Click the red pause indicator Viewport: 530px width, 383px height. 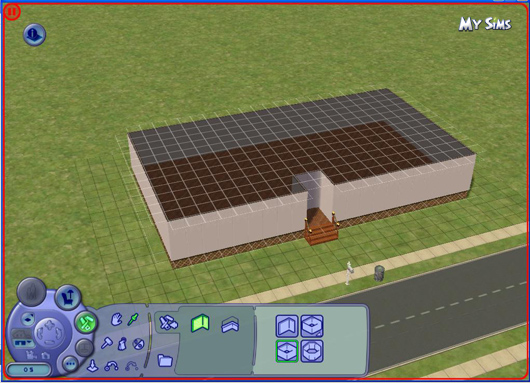pyautogui.click(x=13, y=12)
